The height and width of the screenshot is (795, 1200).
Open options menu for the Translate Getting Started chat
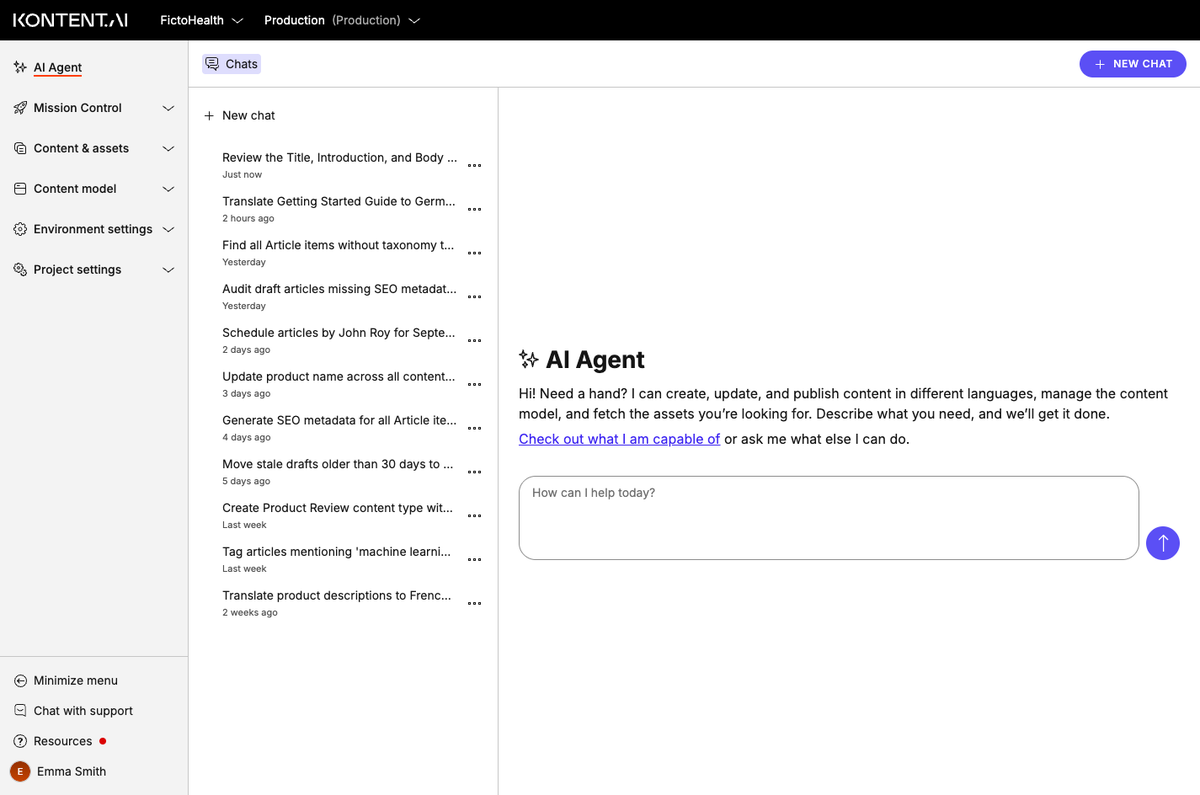tap(474, 209)
